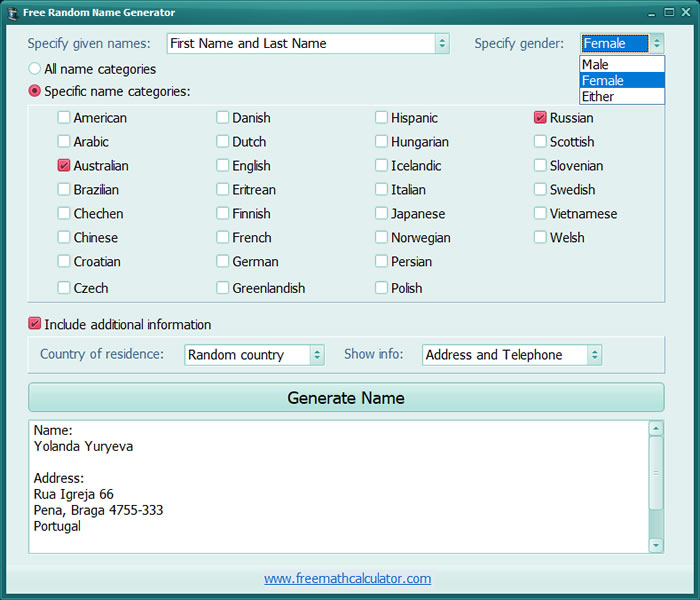
Task: Click the scrollbar down arrow in results box
Action: [656, 545]
